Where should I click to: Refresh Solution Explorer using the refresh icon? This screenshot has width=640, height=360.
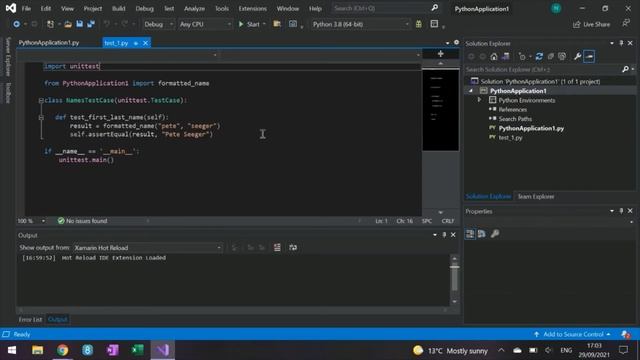pos(539,57)
